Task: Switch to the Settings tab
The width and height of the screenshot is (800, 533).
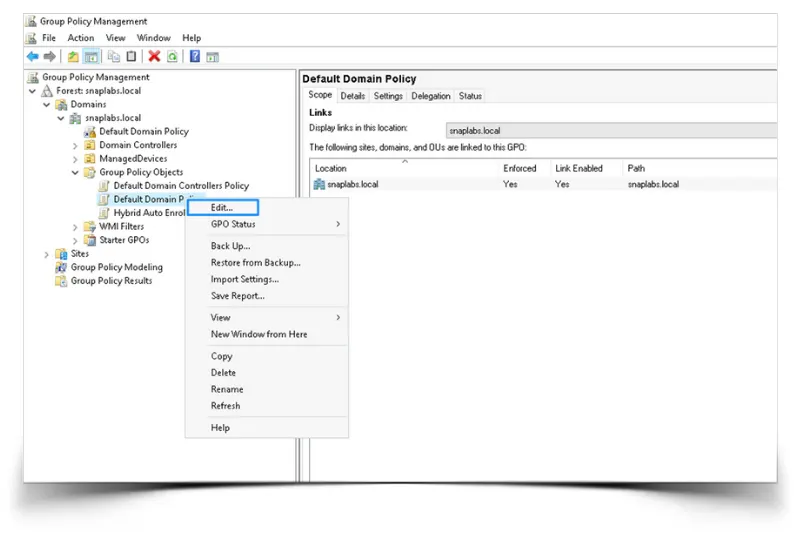Action: (x=388, y=96)
